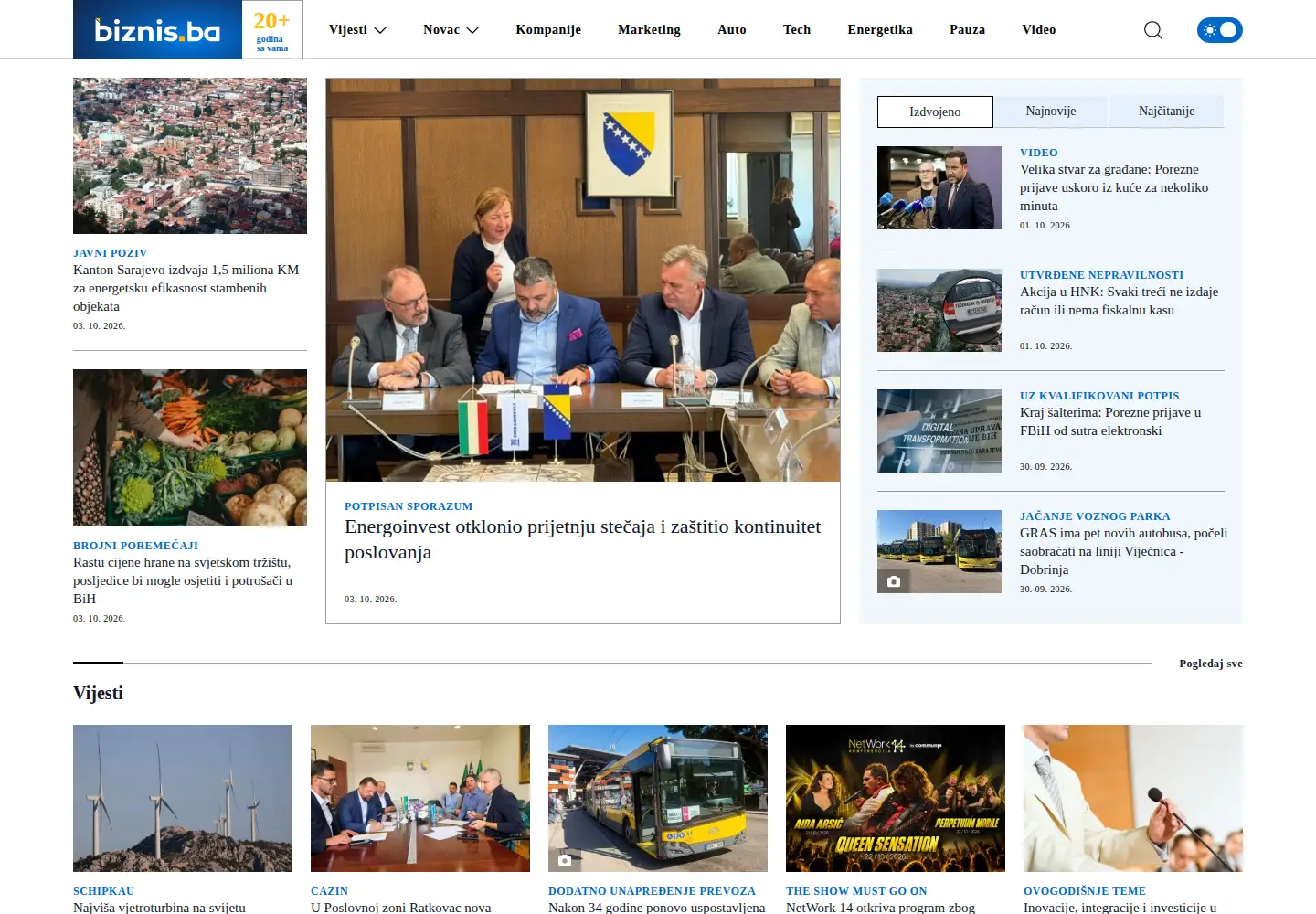Image resolution: width=1316 pixels, height=914 pixels.
Task: Click the camera icon on yellow bus photo
Action: click(x=565, y=860)
